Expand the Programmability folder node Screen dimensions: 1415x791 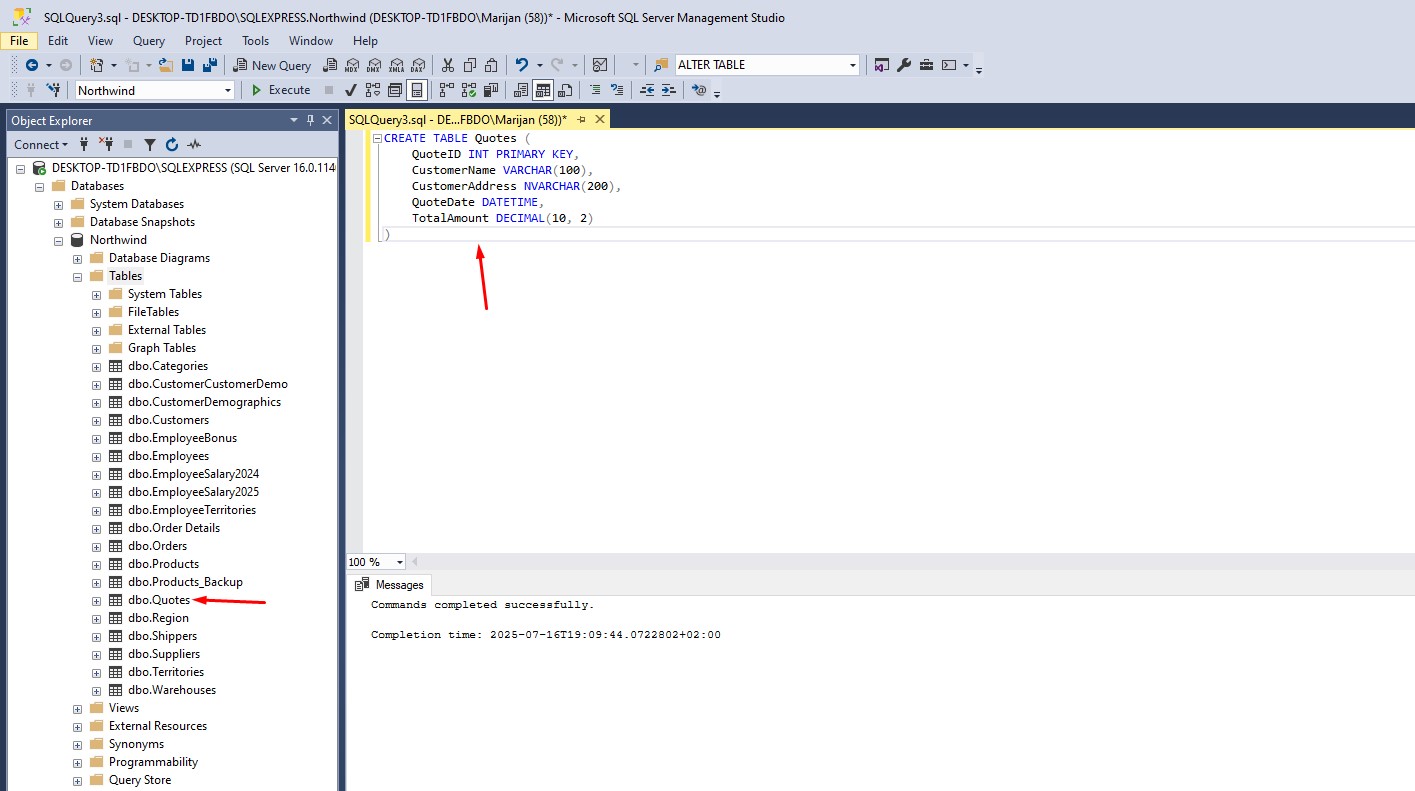77,762
